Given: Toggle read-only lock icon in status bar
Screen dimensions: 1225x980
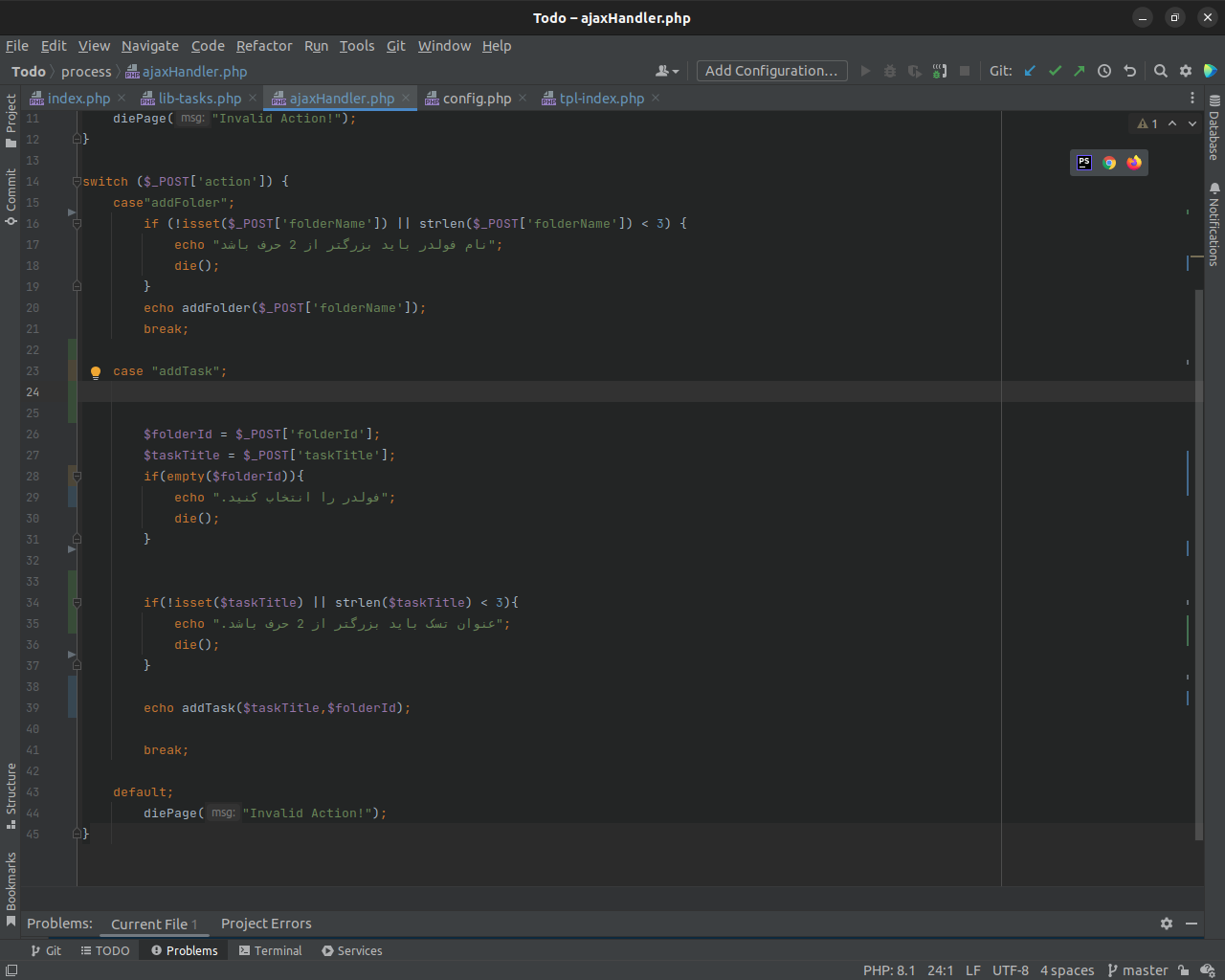Looking at the screenshot, I should point(1184,969).
